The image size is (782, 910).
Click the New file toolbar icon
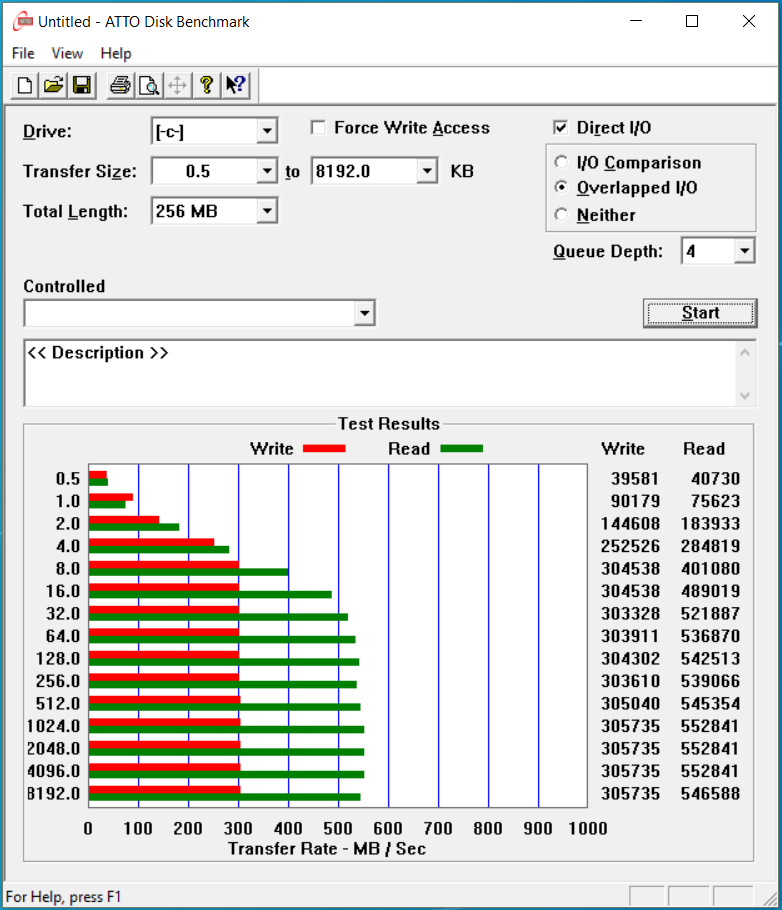(x=25, y=86)
